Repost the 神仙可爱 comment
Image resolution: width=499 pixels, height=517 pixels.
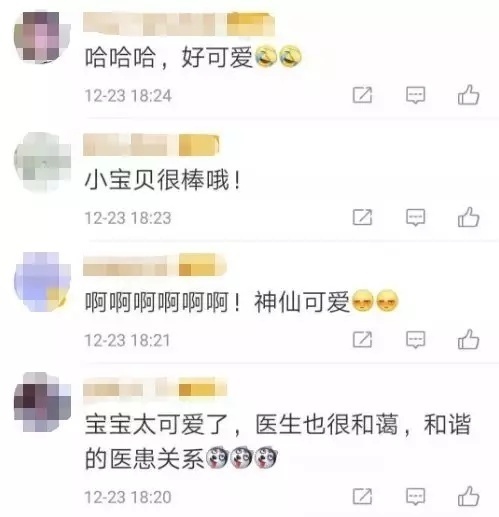362,340
